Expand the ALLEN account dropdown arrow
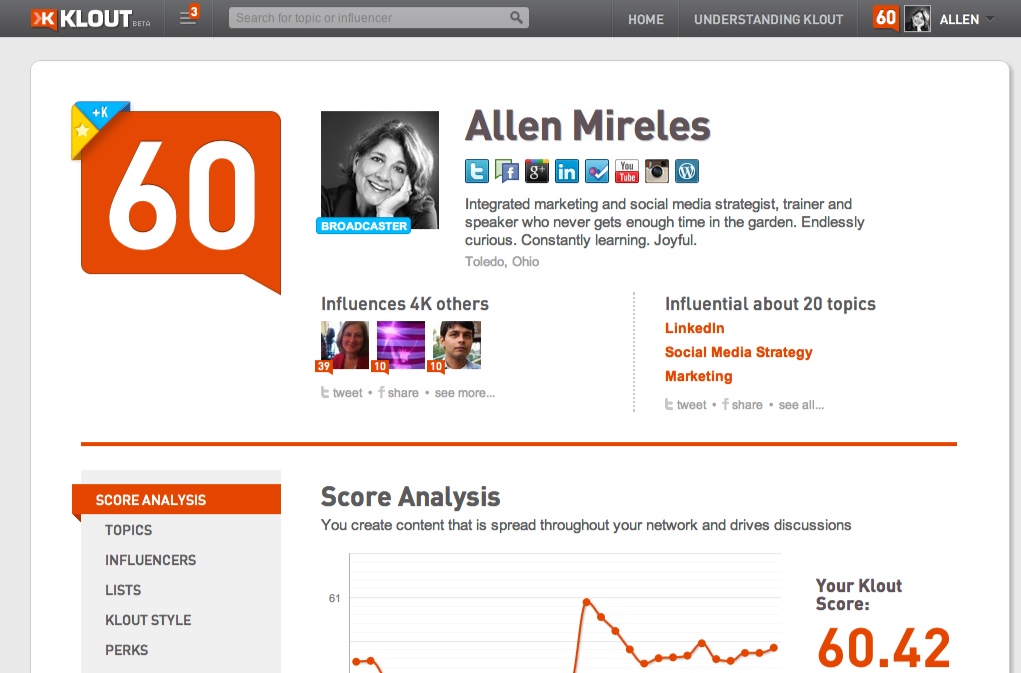Screen dimensions: 1021x673 (x=990, y=19)
